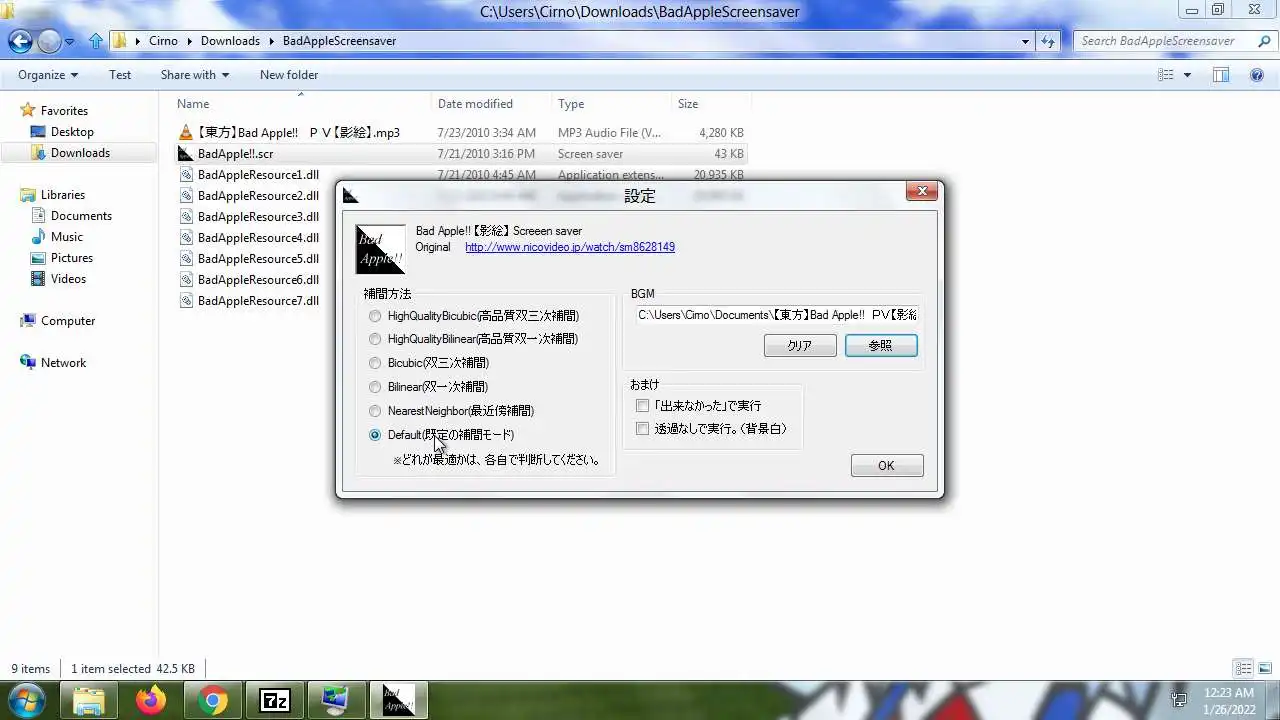The height and width of the screenshot is (720, 1280).
Task: Click the change view icon
Action: 1166,75
